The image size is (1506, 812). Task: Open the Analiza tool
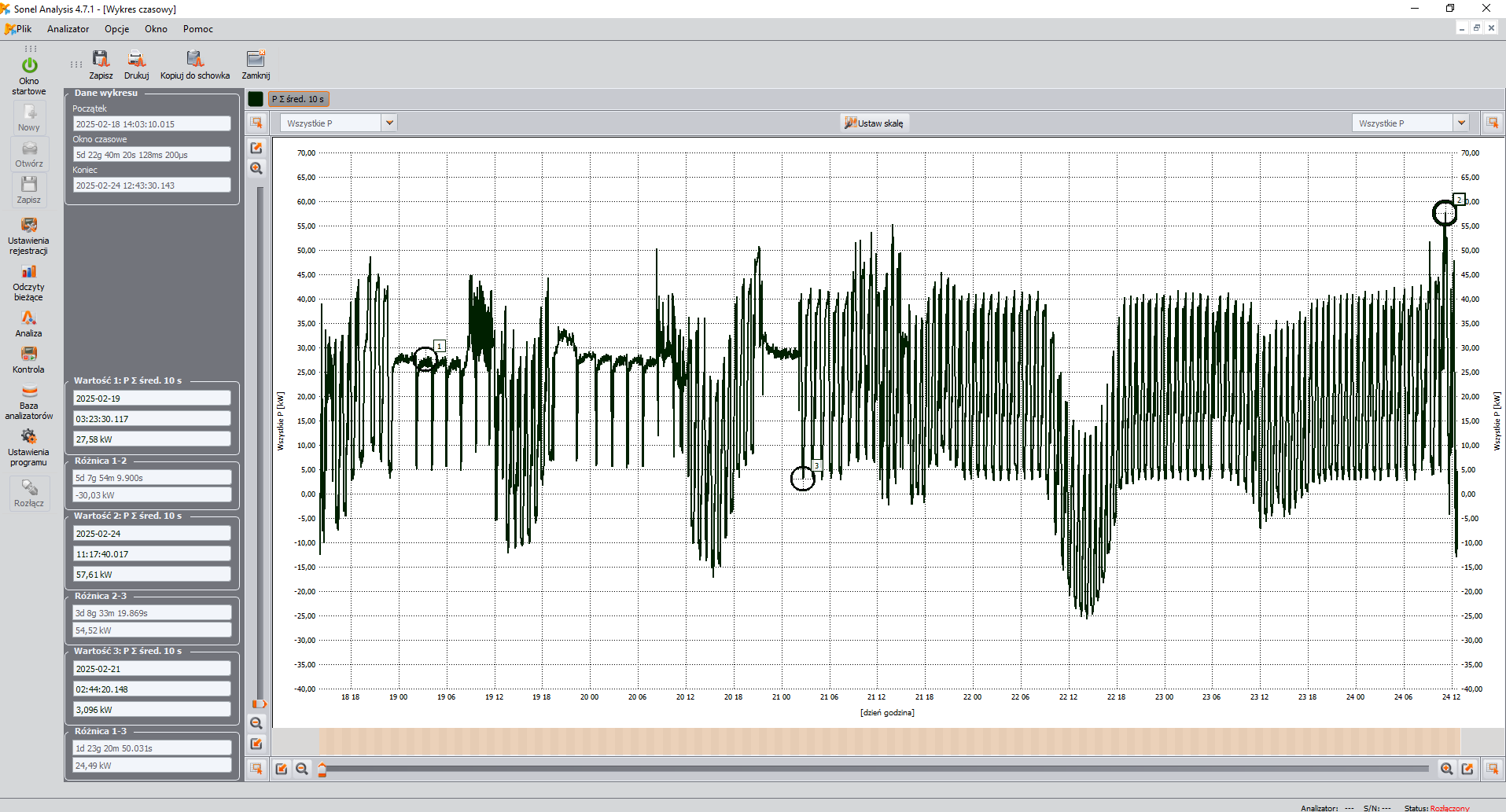coord(29,319)
